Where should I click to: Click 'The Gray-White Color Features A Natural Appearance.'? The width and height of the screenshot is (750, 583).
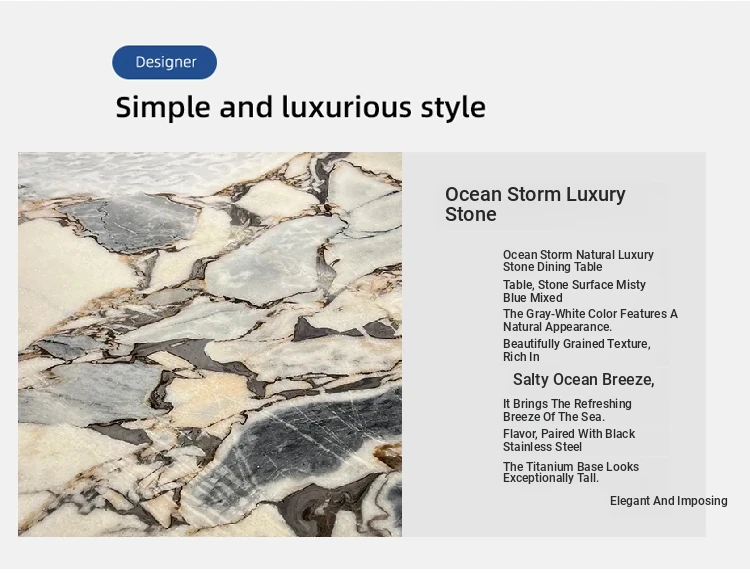coord(590,320)
